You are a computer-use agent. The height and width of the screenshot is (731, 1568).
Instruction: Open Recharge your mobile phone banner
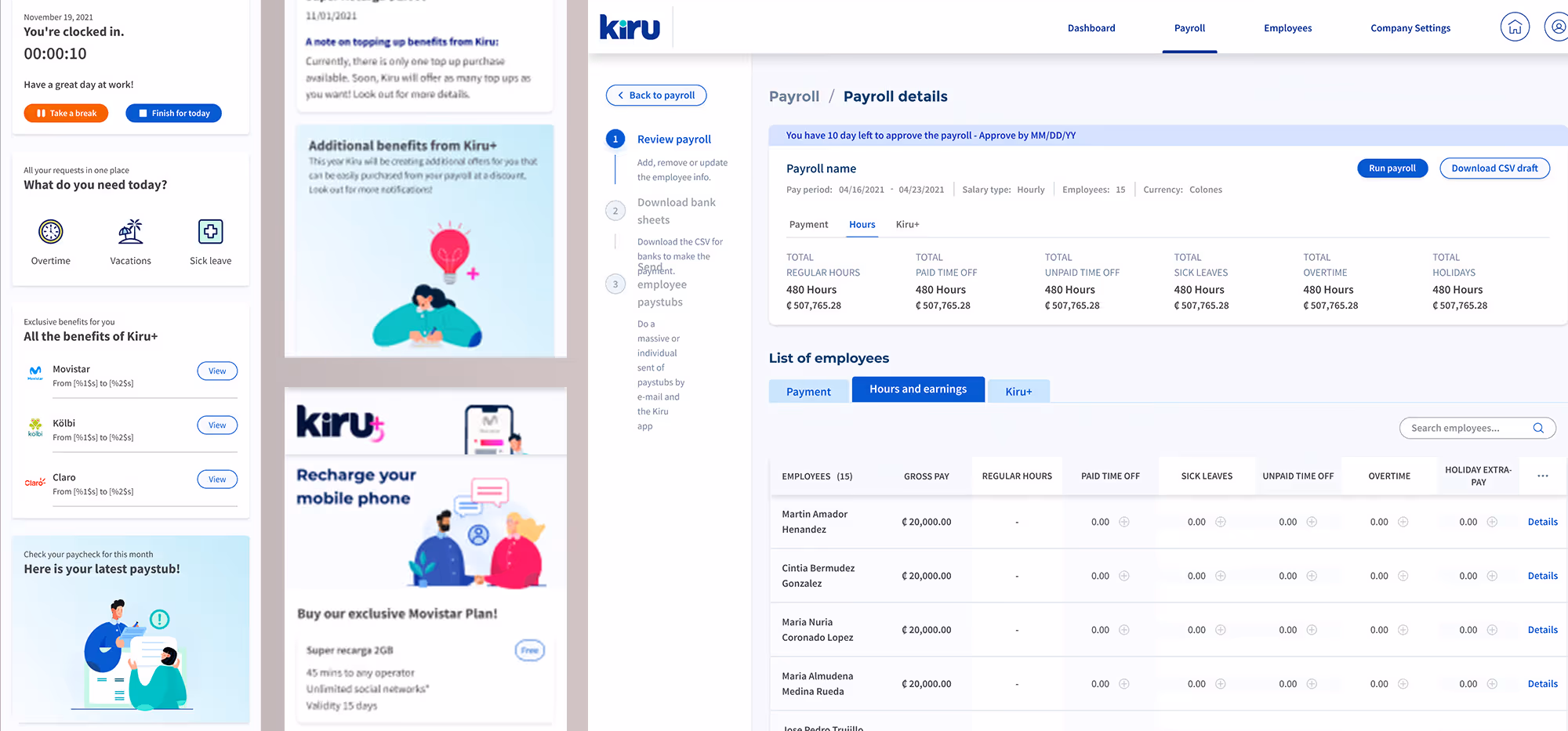(x=425, y=521)
